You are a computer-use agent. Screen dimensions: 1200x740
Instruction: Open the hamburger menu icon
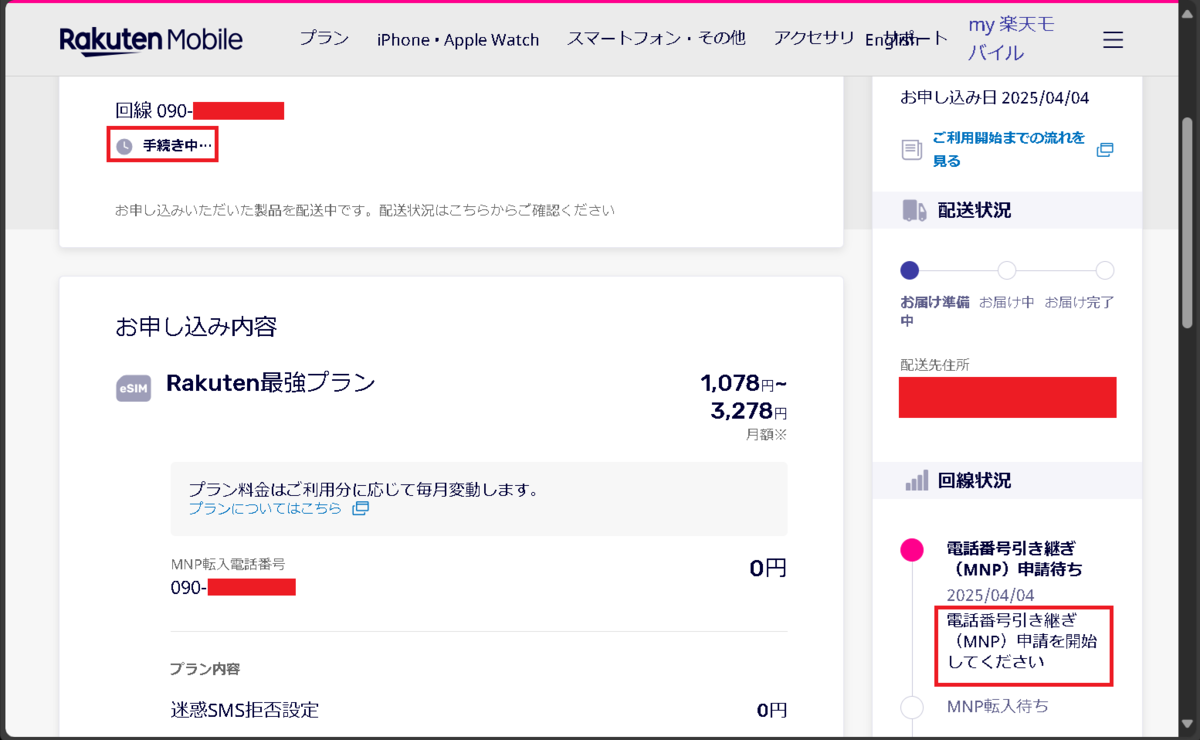(1113, 40)
